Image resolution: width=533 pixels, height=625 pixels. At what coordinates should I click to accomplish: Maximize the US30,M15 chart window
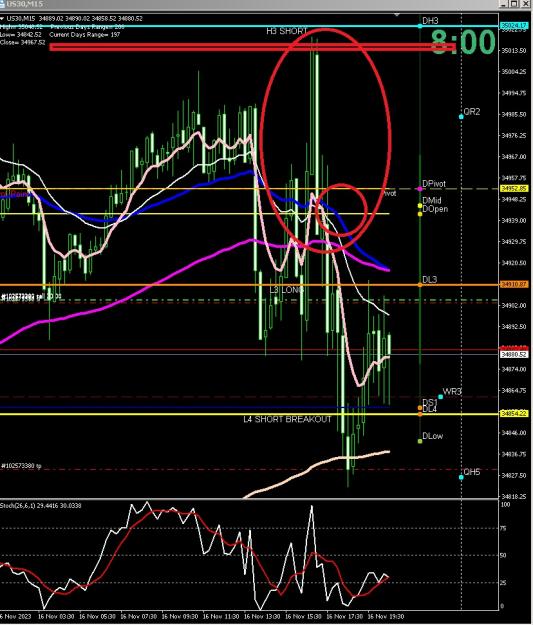pos(515,4)
